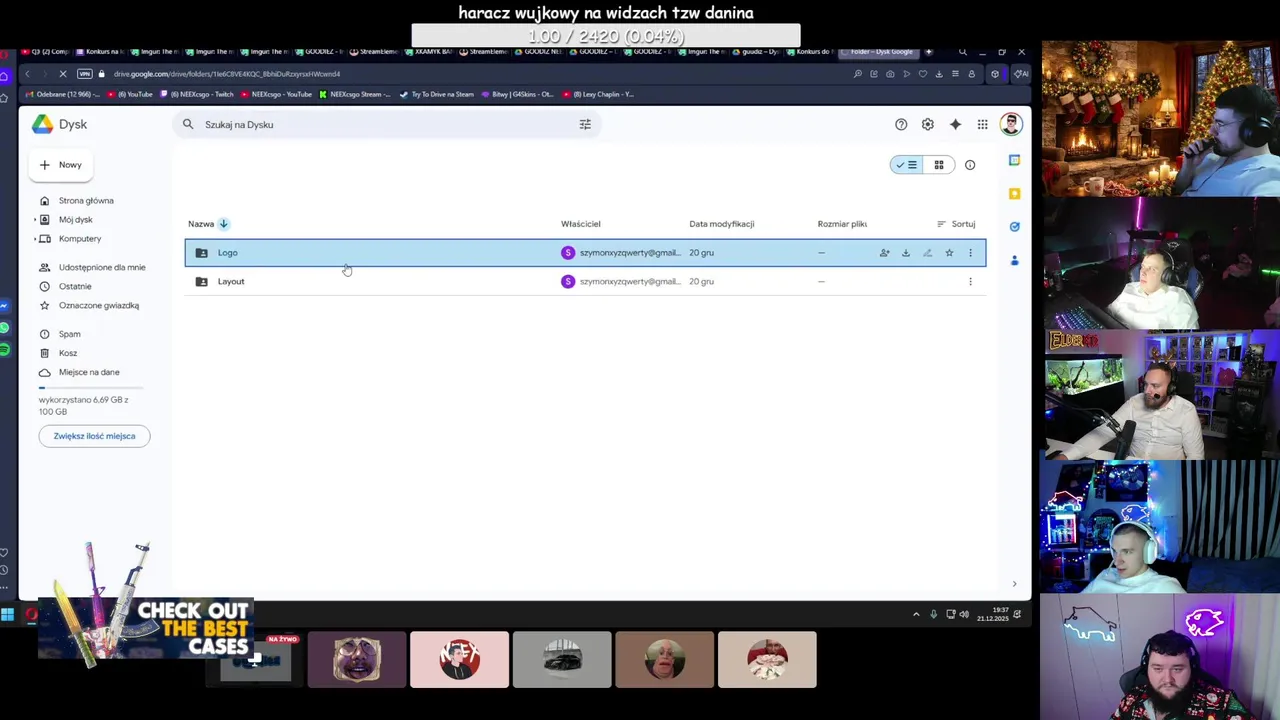Toggle the VPN badge in the address bar
The image size is (1280, 720).
click(85, 74)
